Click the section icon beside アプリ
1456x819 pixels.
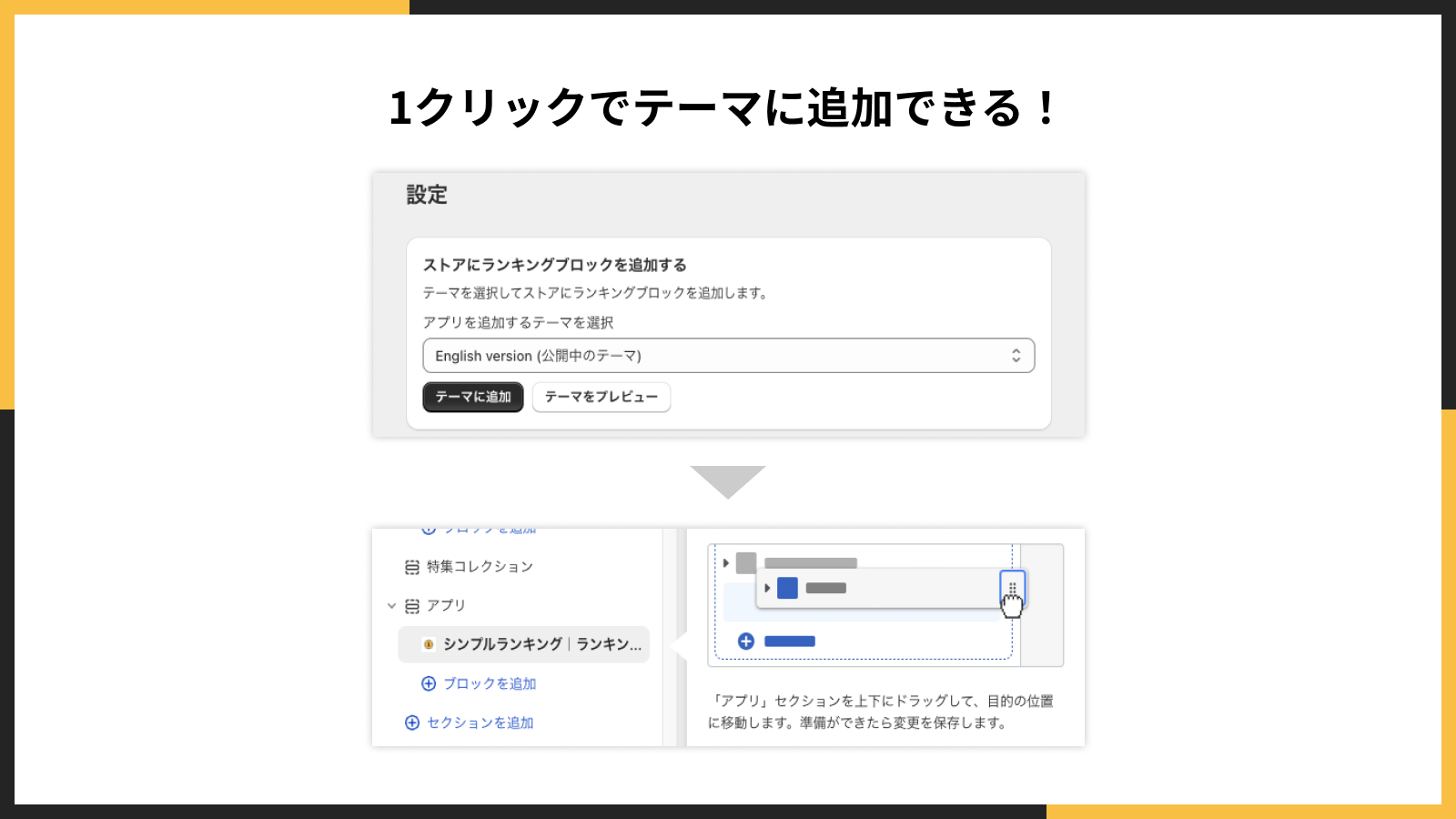412,606
